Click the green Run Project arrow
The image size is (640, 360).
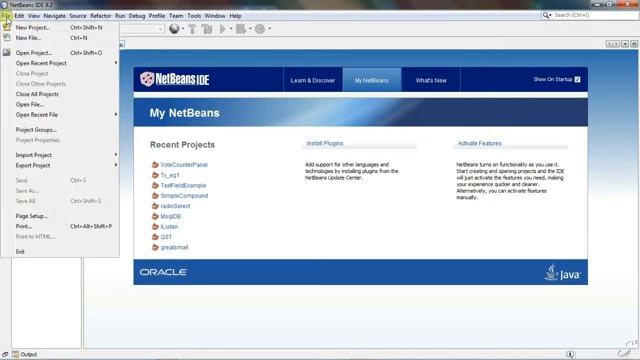click(x=222, y=29)
